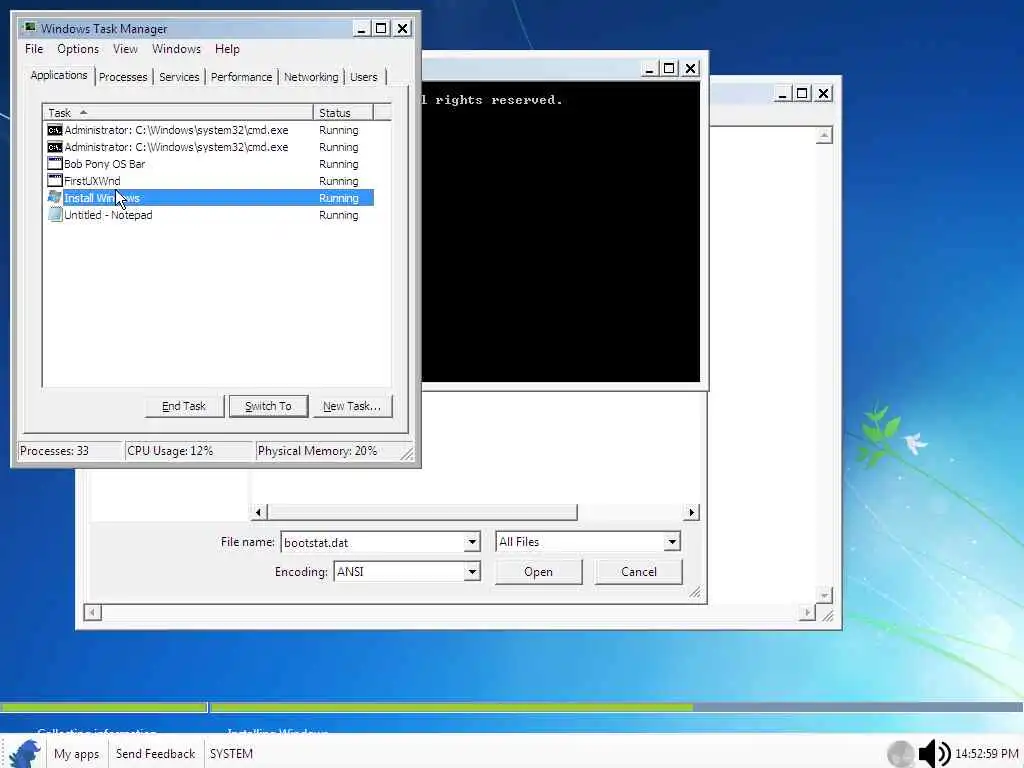Click the speaker volume icon in tray

(x=934, y=754)
